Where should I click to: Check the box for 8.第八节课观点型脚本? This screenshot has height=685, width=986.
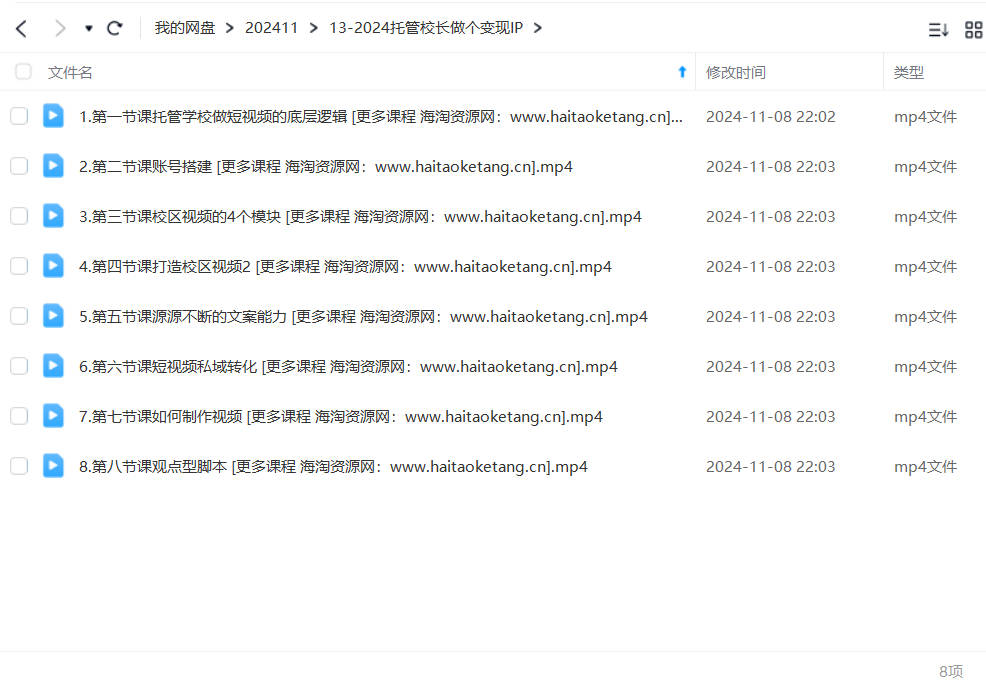point(19,466)
